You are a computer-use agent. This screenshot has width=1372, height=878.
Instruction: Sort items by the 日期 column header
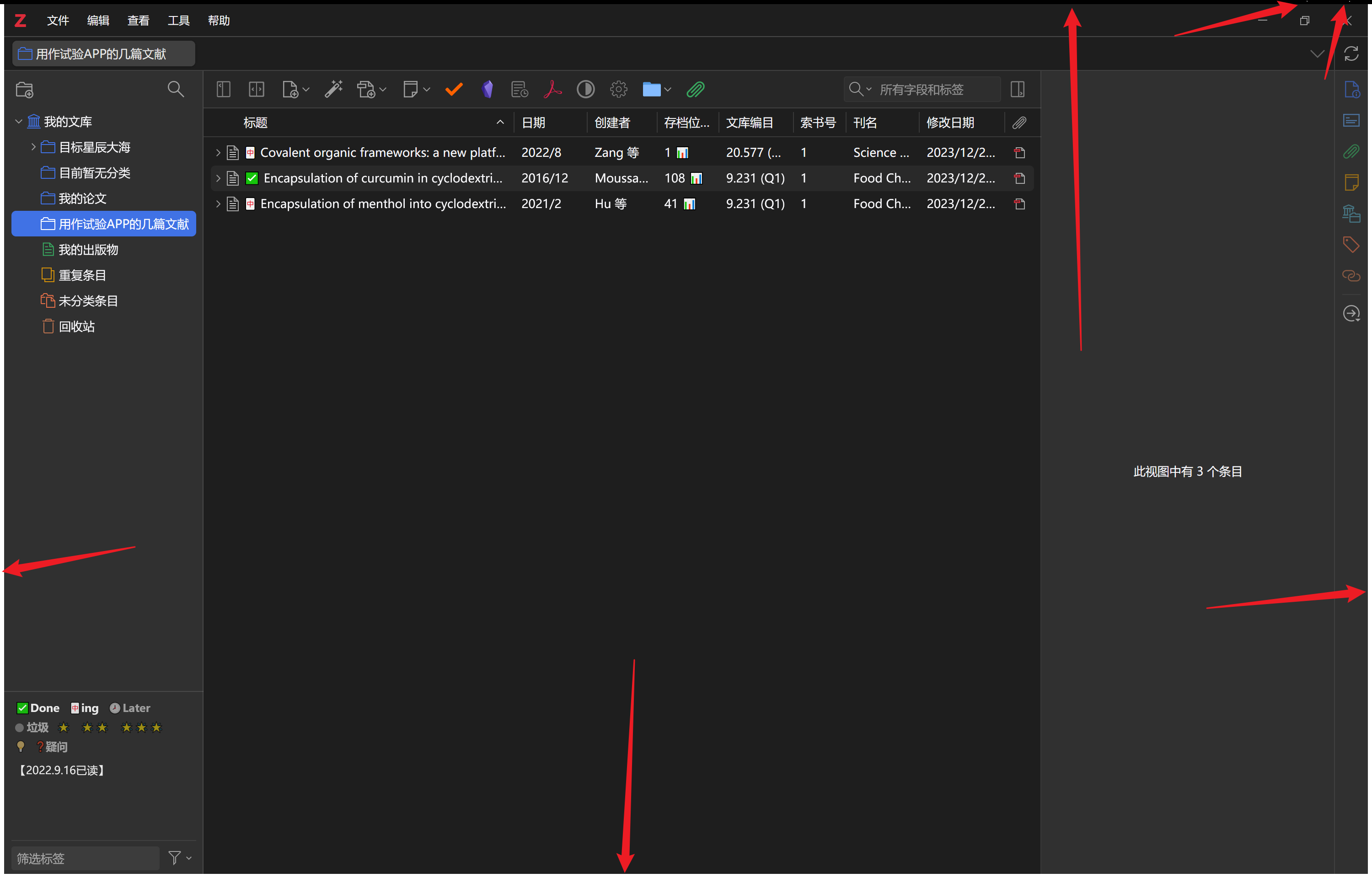click(534, 123)
